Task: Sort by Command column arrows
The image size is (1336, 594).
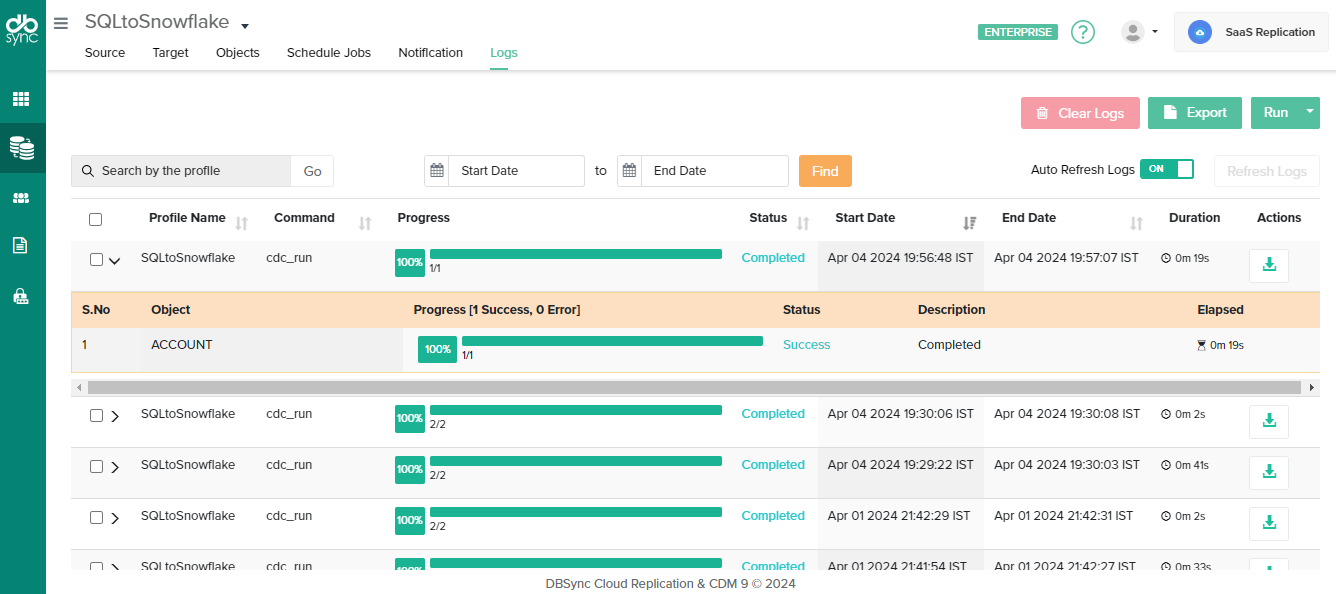Action: point(365,223)
